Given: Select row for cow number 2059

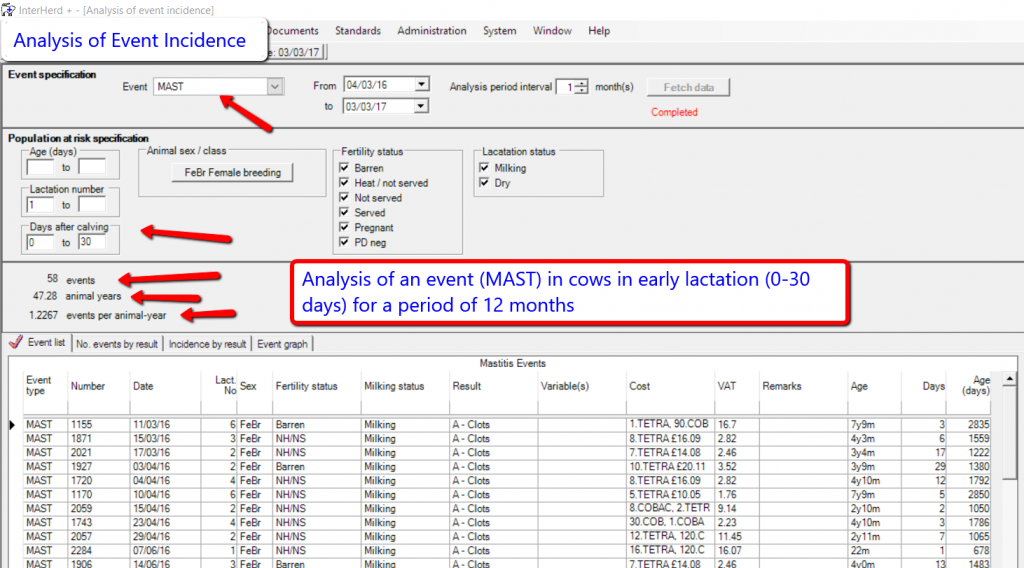Looking at the screenshot, I should coord(507,509).
